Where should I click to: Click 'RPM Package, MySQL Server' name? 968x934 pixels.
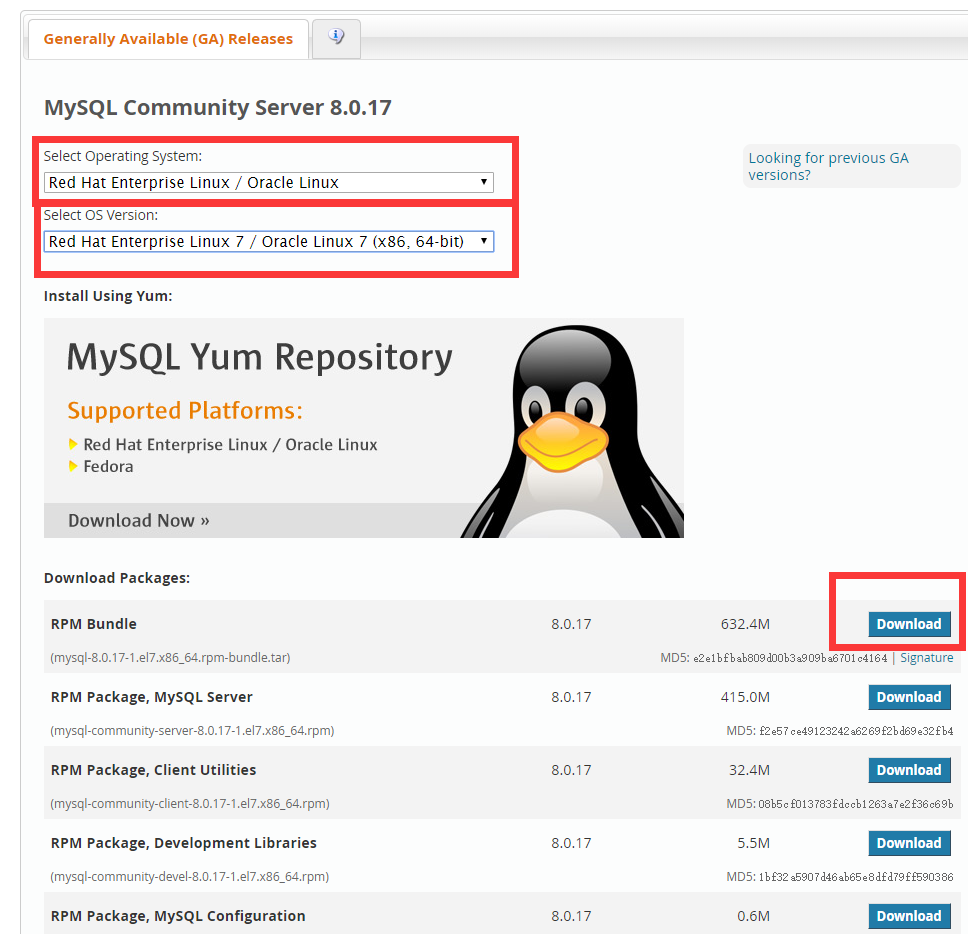151,697
